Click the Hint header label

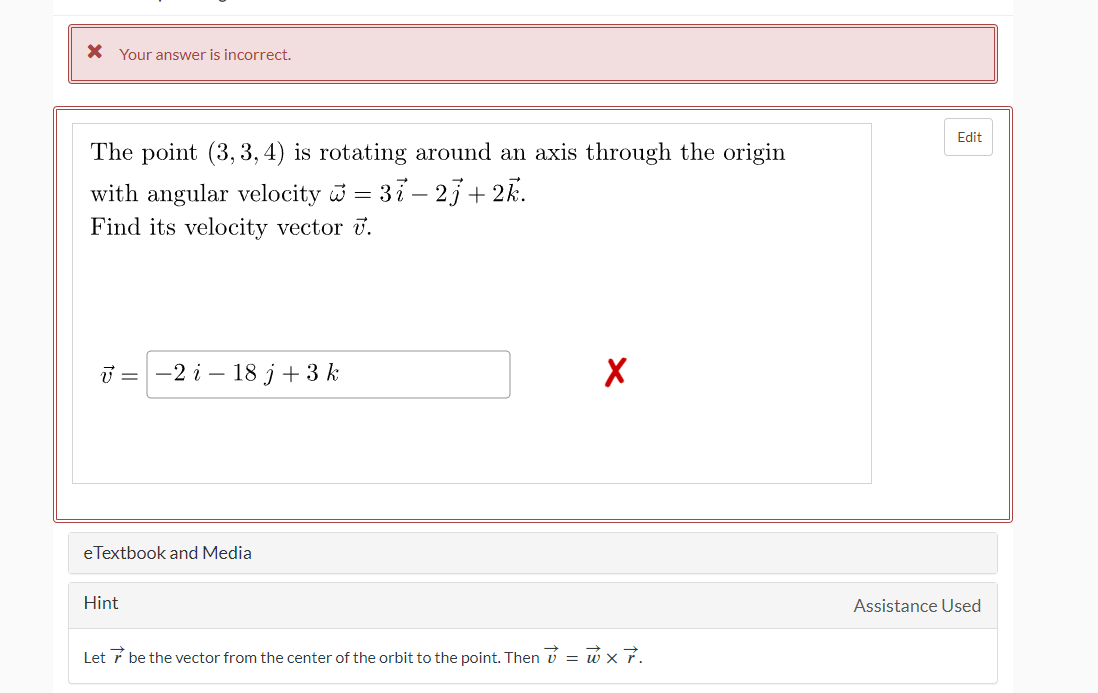coord(101,602)
